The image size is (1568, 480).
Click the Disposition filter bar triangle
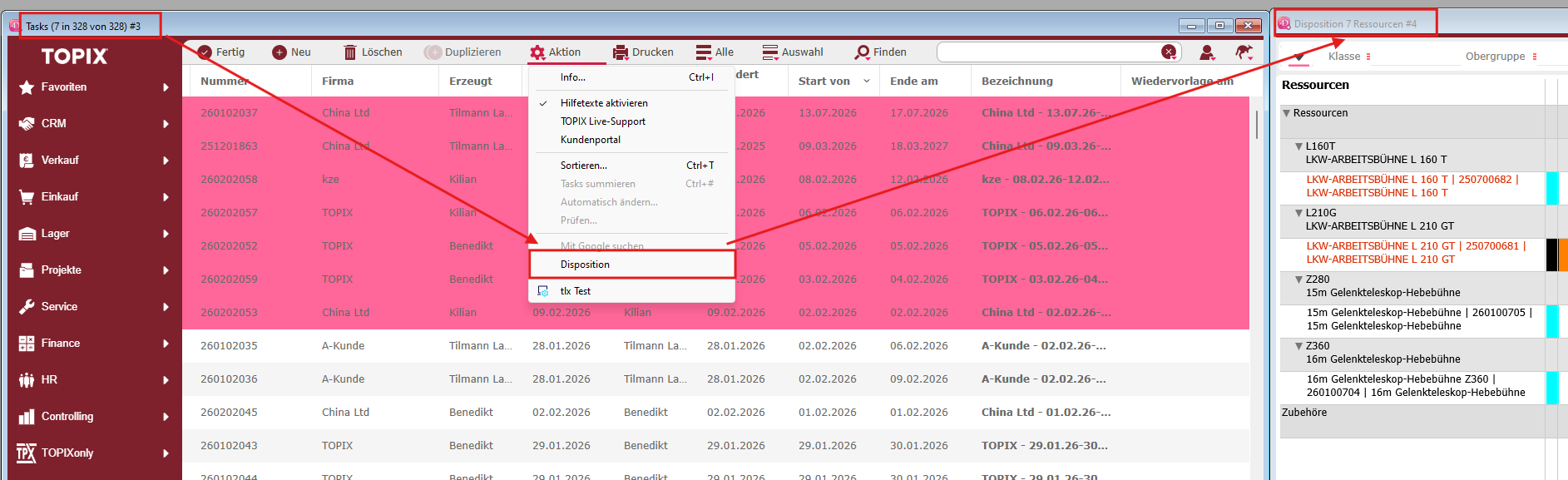(1298, 57)
